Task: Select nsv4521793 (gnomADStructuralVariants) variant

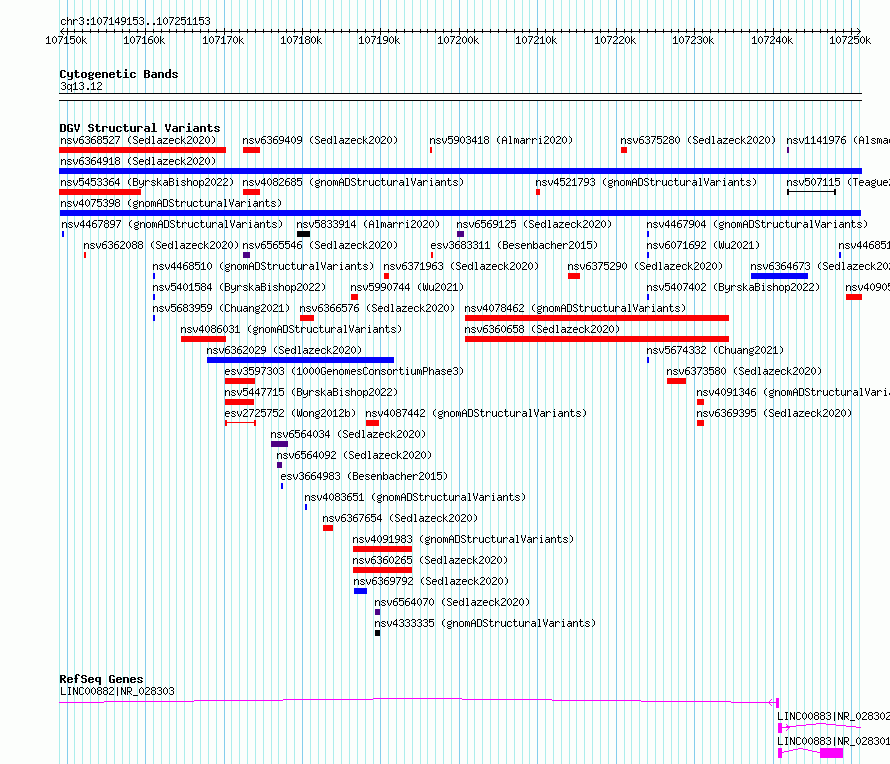Action: tap(646, 182)
